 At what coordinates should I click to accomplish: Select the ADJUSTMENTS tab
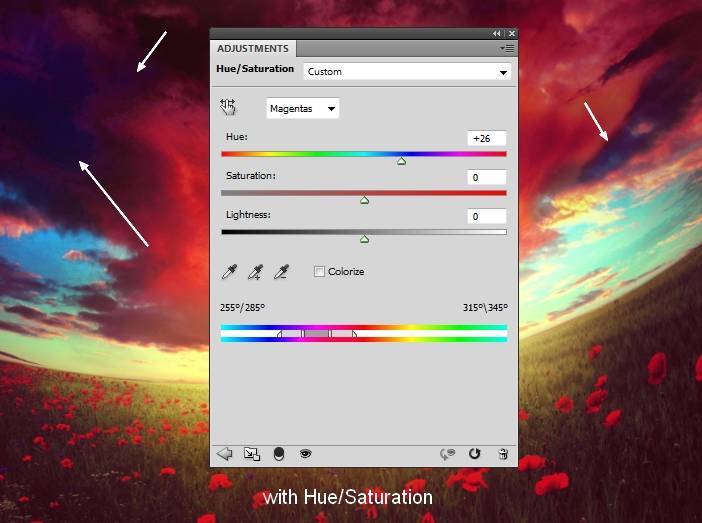click(253, 48)
